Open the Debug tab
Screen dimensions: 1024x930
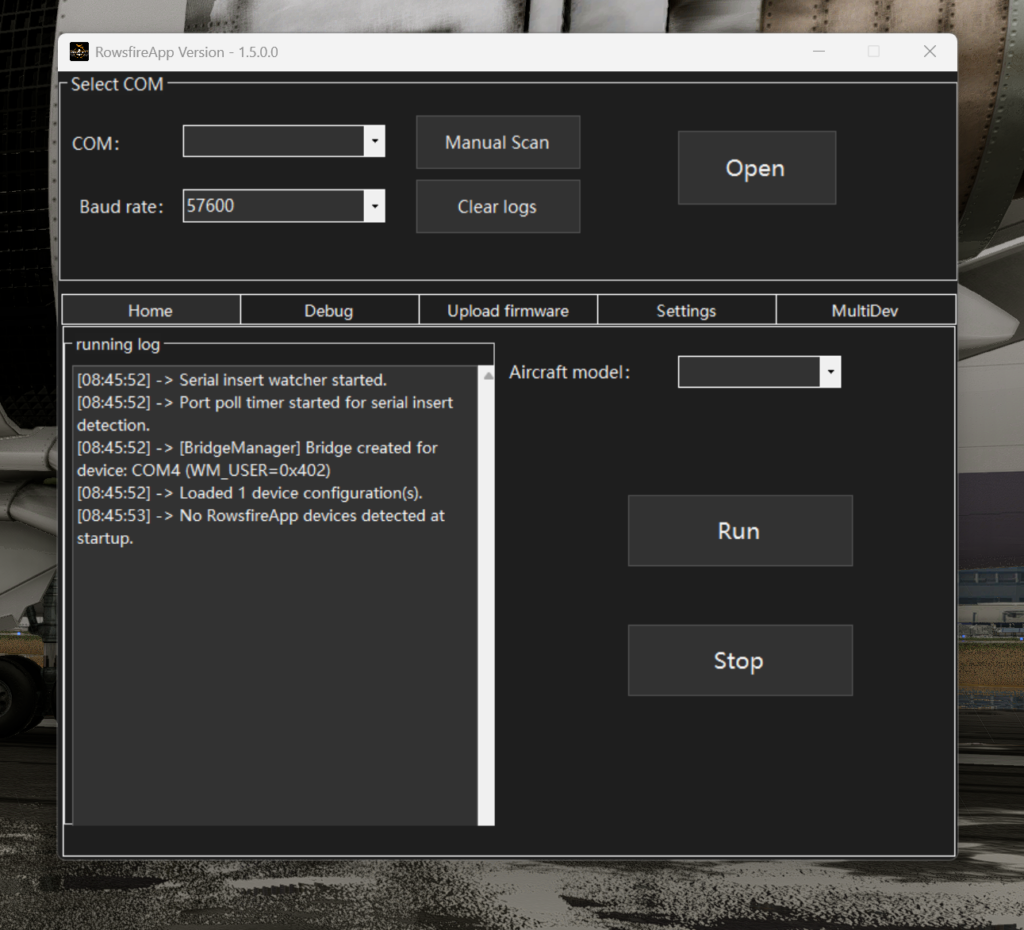point(329,310)
